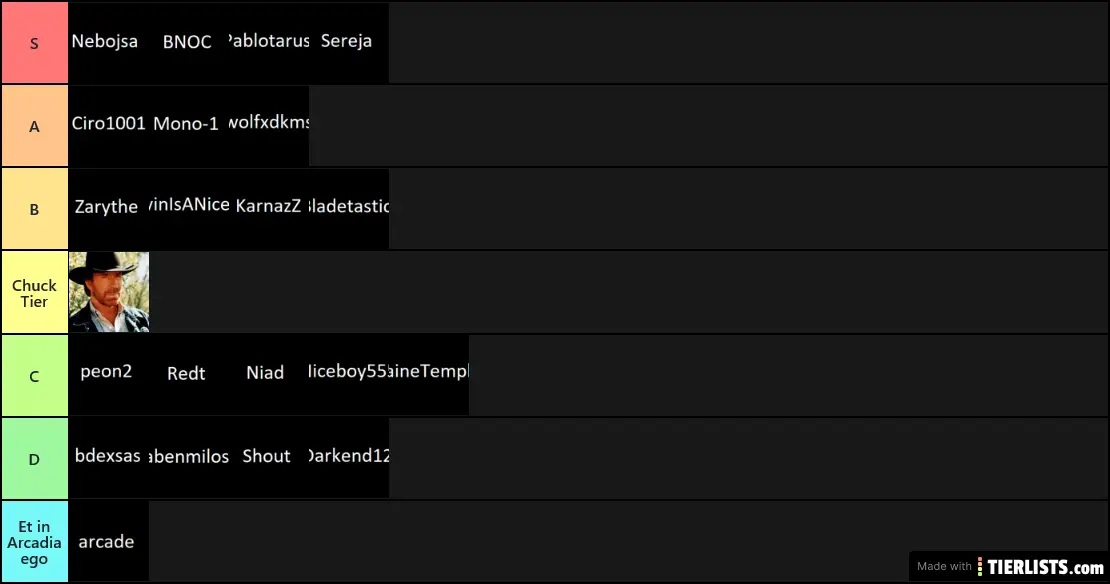This screenshot has height=584, width=1110.
Task: Pick the Redt tile
Action: click(x=188, y=374)
